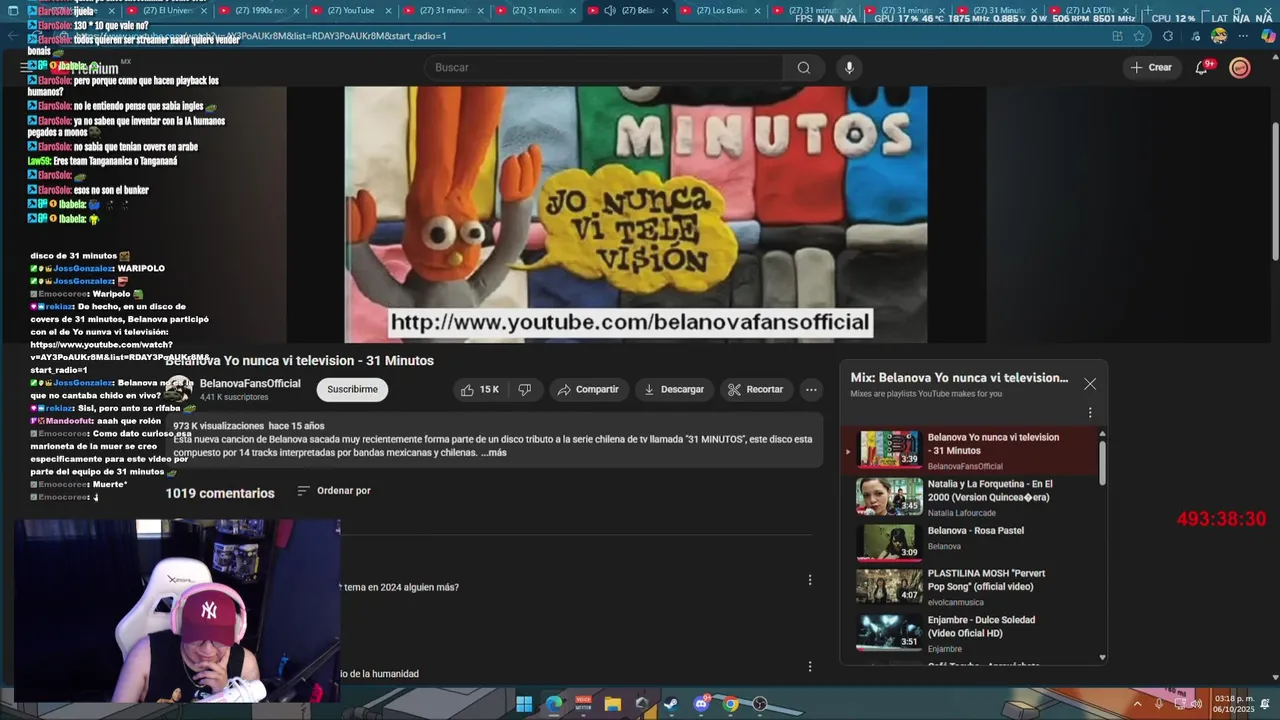This screenshot has height=720, width=1280.
Task: Click the browser address bar URL
Action: click(x=260, y=36)
